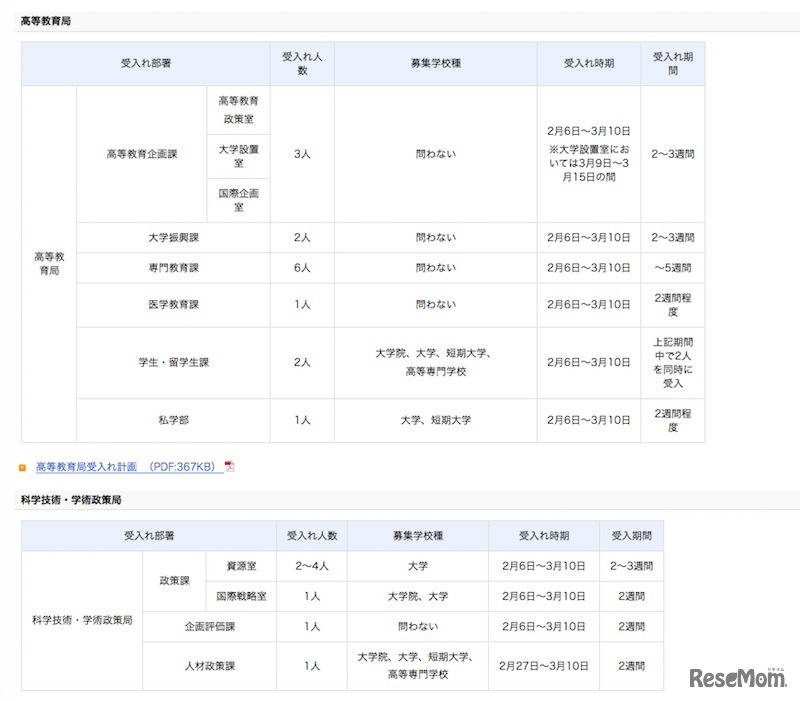Image resolution: width=800 pixels, height=701 pixels.
Task: Select the 受入れ部署 column header in the first table
Action: pyautogui.click(x=145, y=63)
